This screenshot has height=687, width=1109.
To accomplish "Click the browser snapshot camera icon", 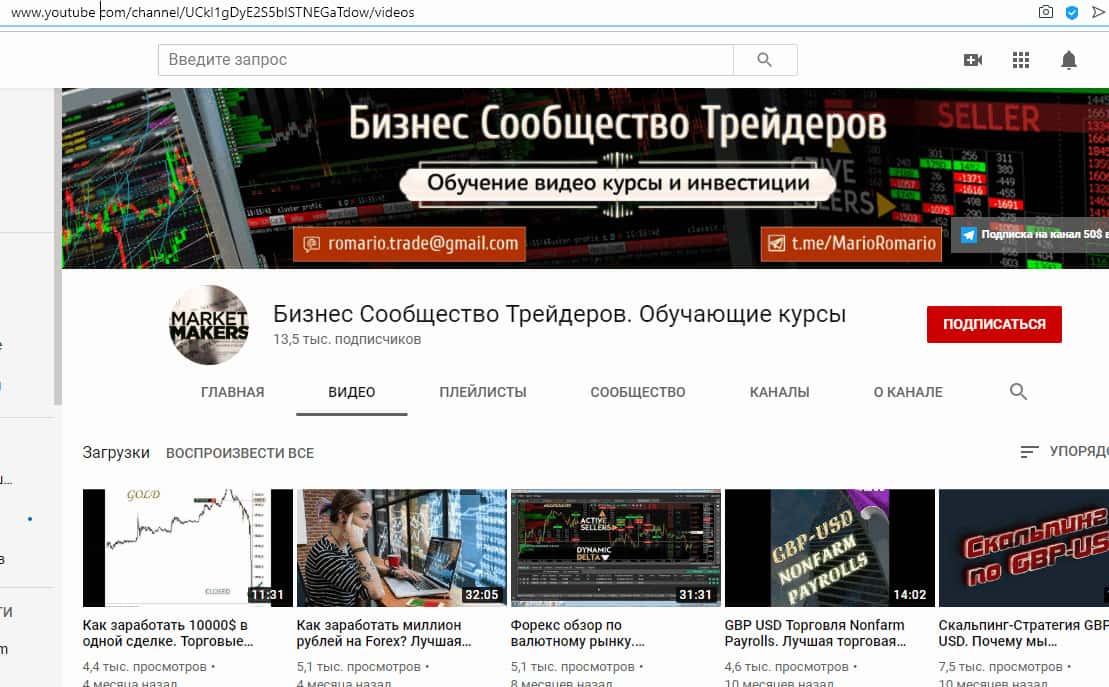I will pos(1045,11).
